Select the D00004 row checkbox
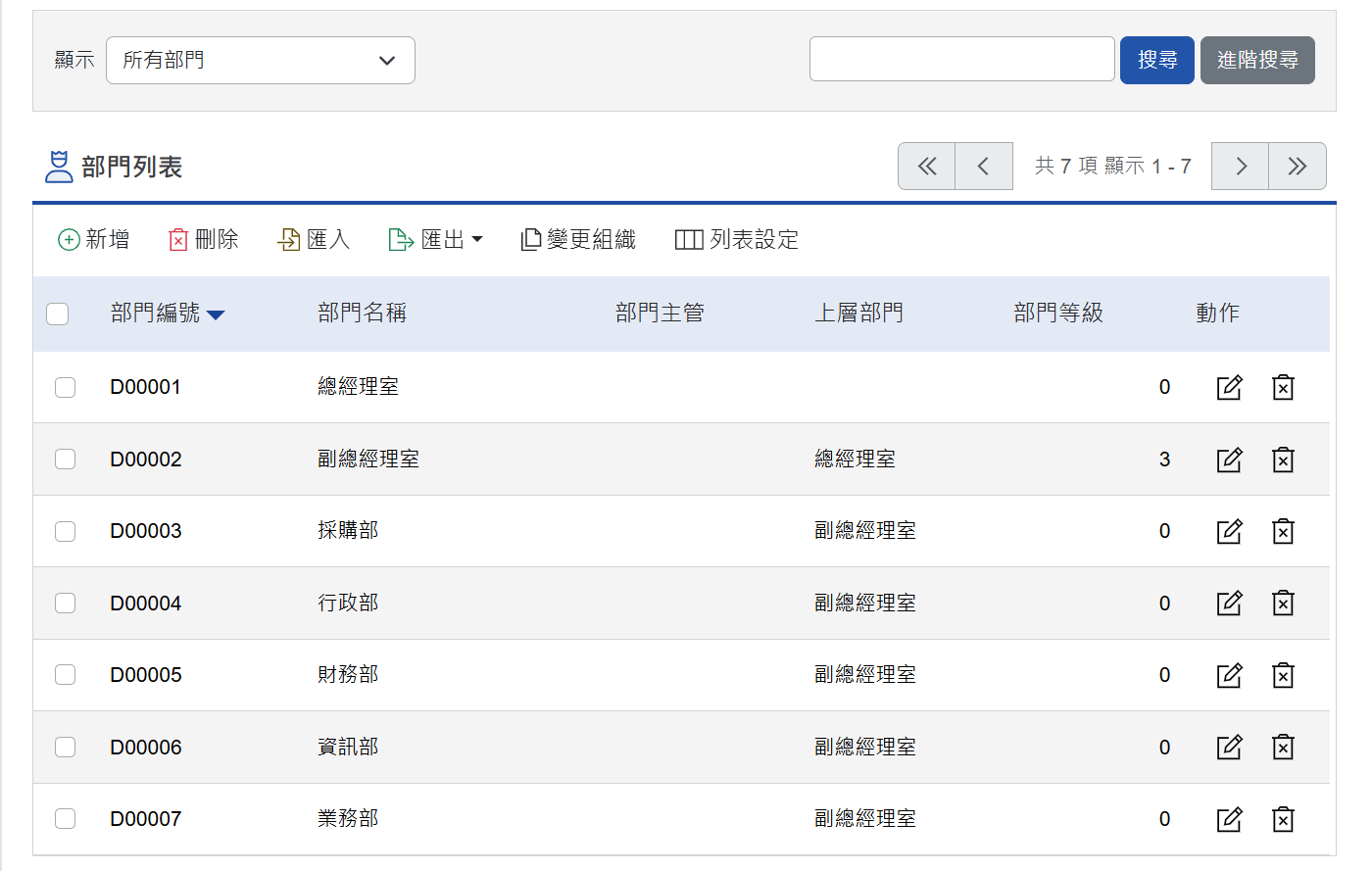Image resolution: width=1372 pixels, height=871 pixels. tap(66, 603)
